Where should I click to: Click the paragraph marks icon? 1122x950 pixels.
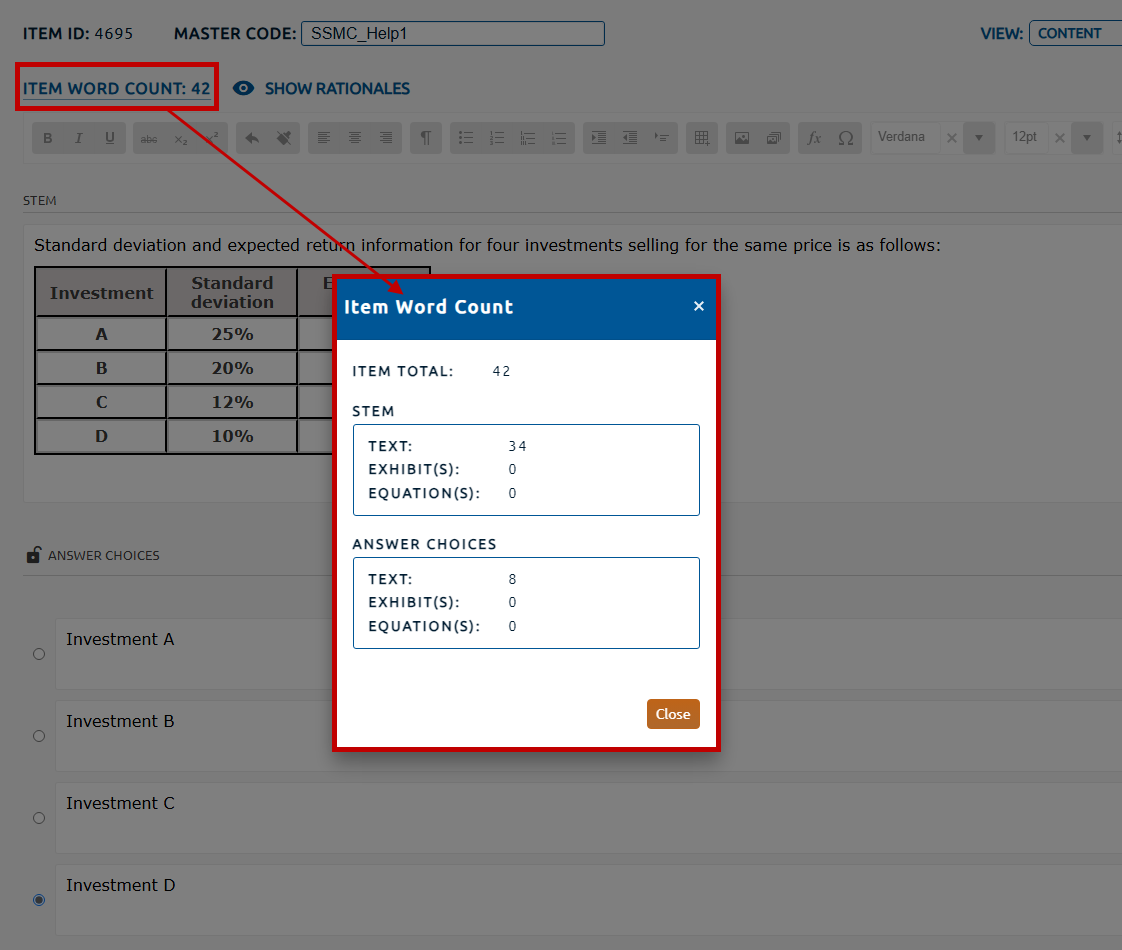click(x=425, y=138)
